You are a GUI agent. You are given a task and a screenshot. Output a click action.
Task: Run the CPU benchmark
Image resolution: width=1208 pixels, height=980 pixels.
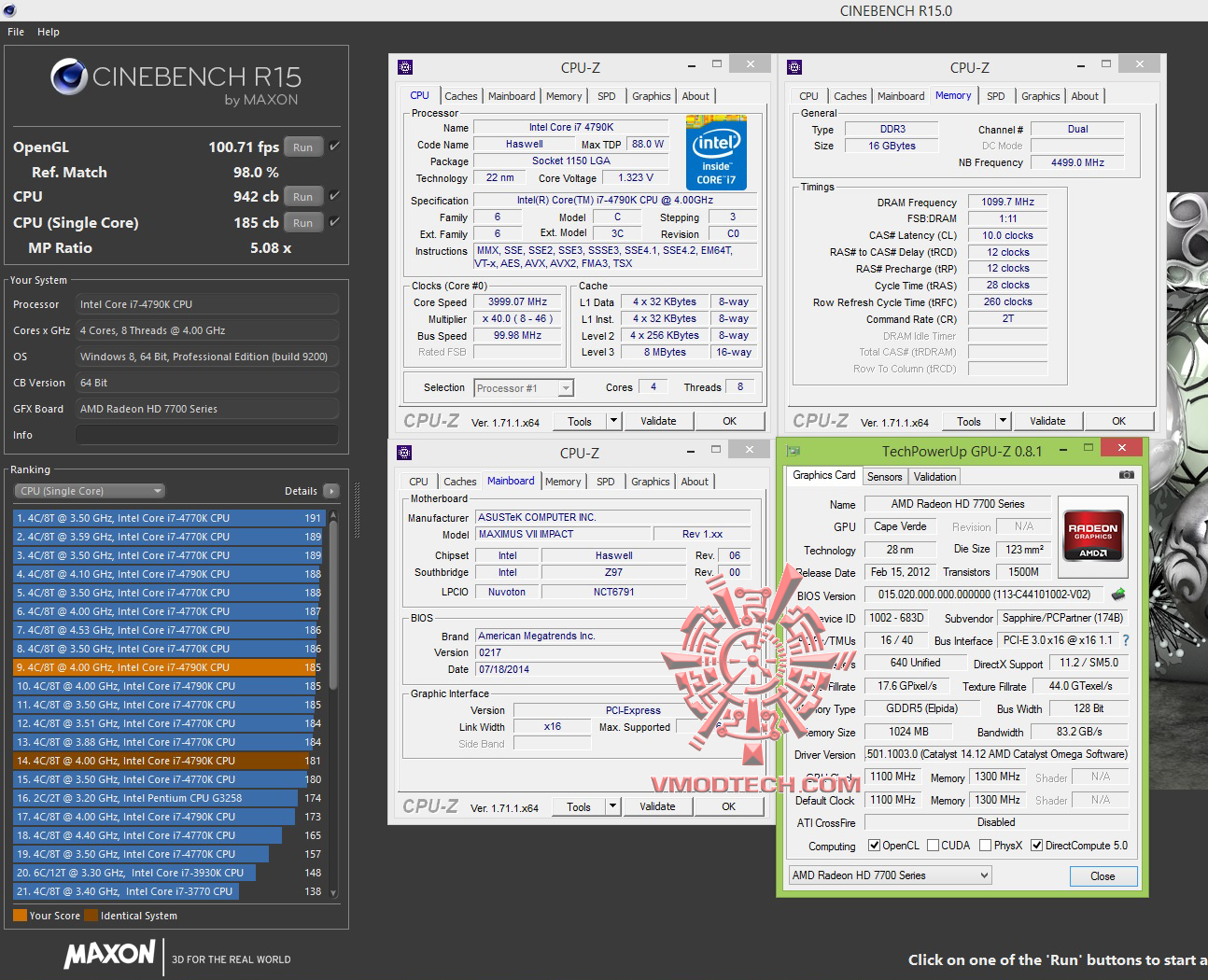(x=303, y=196)
